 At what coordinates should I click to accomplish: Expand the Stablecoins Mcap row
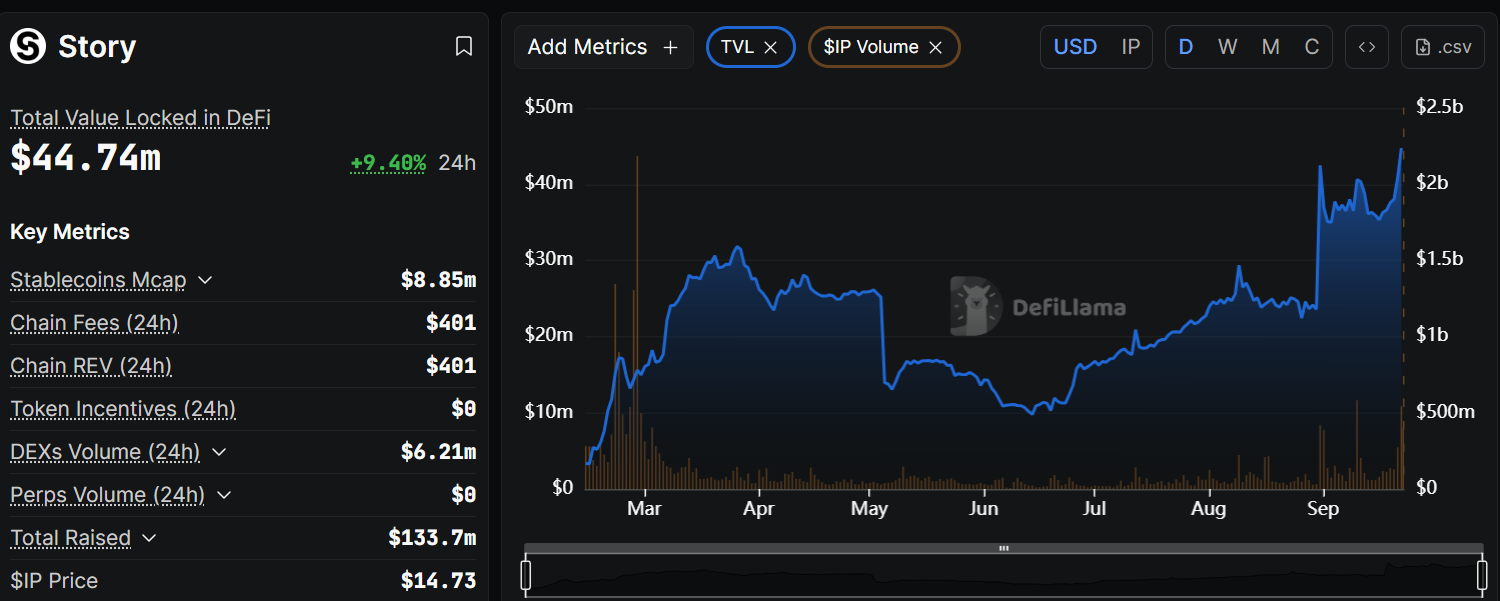click(x=205, y=280)
